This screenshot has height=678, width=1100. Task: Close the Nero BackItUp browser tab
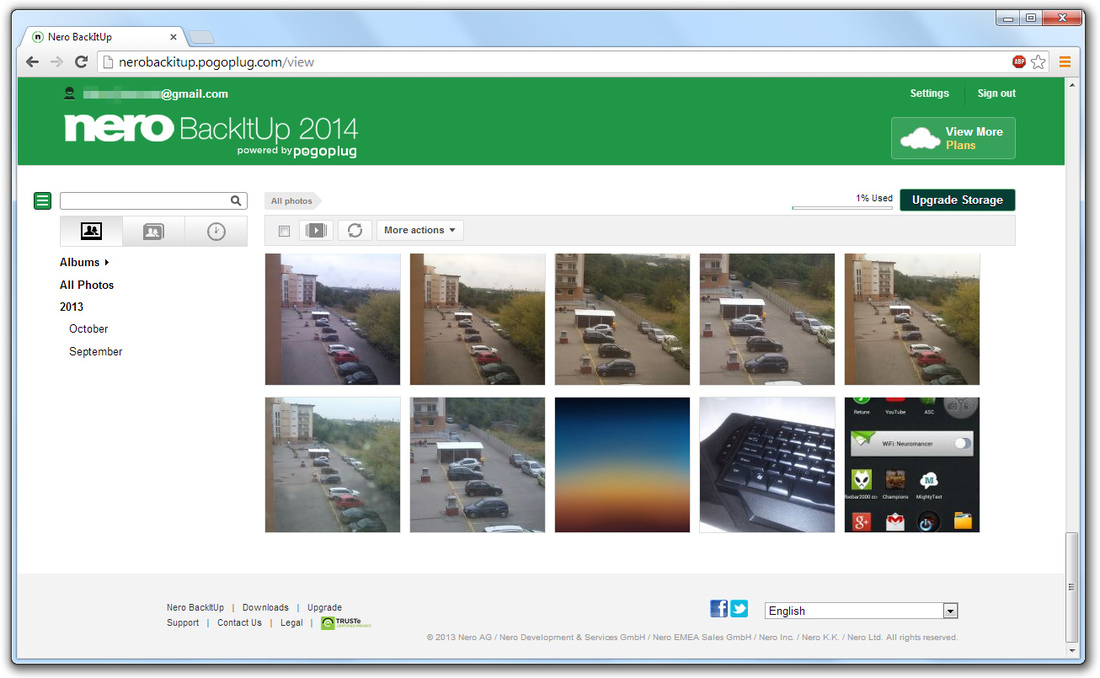click(x=173, y=36)
